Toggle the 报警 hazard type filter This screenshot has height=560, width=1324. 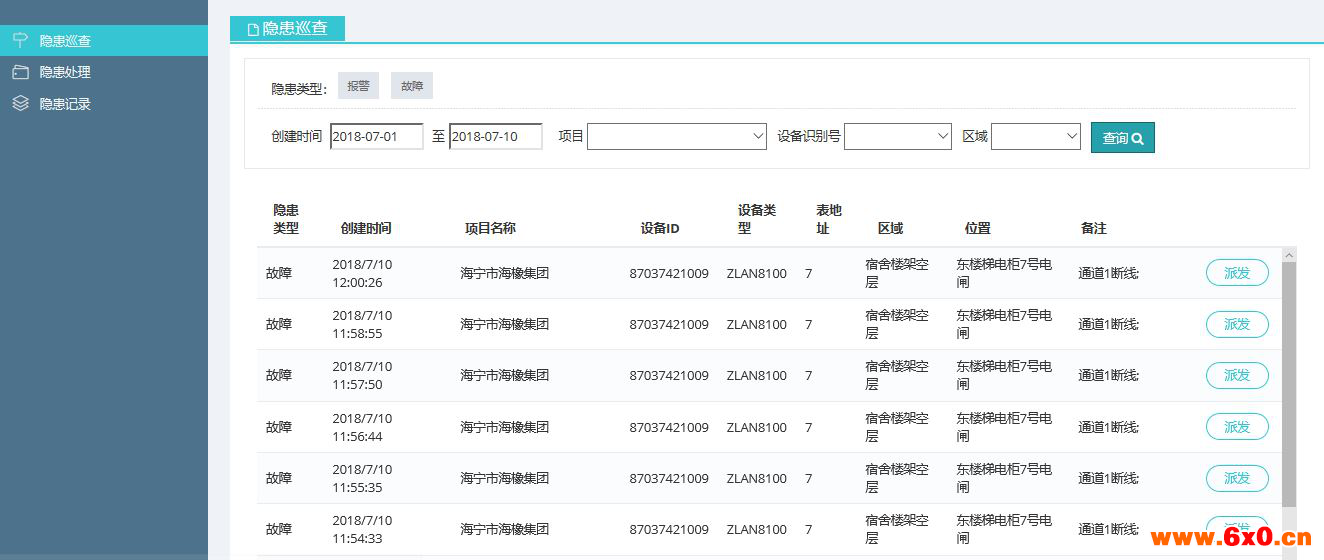coord(358,86)
